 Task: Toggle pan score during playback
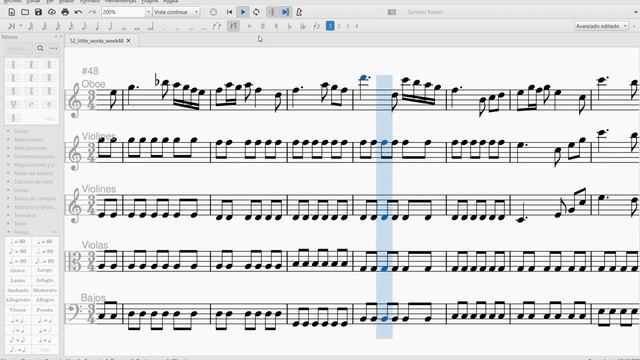coord(285,12)
